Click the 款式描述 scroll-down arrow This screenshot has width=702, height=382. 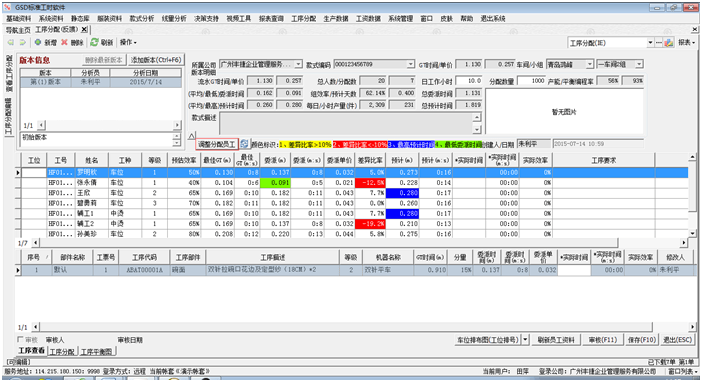(x=477, y=129)
